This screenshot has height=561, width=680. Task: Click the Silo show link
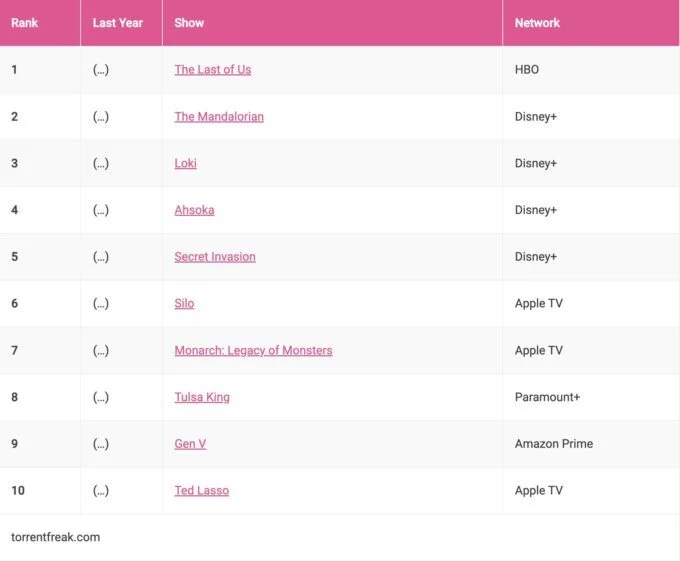[x=184, y=303]
